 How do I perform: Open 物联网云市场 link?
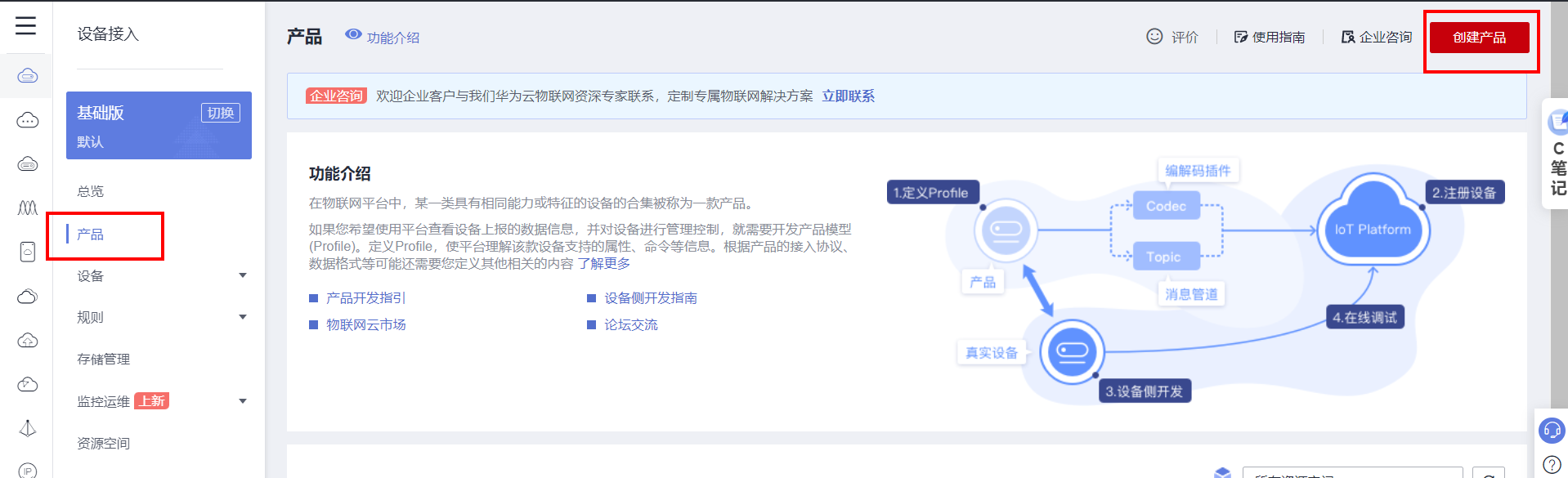366,325
